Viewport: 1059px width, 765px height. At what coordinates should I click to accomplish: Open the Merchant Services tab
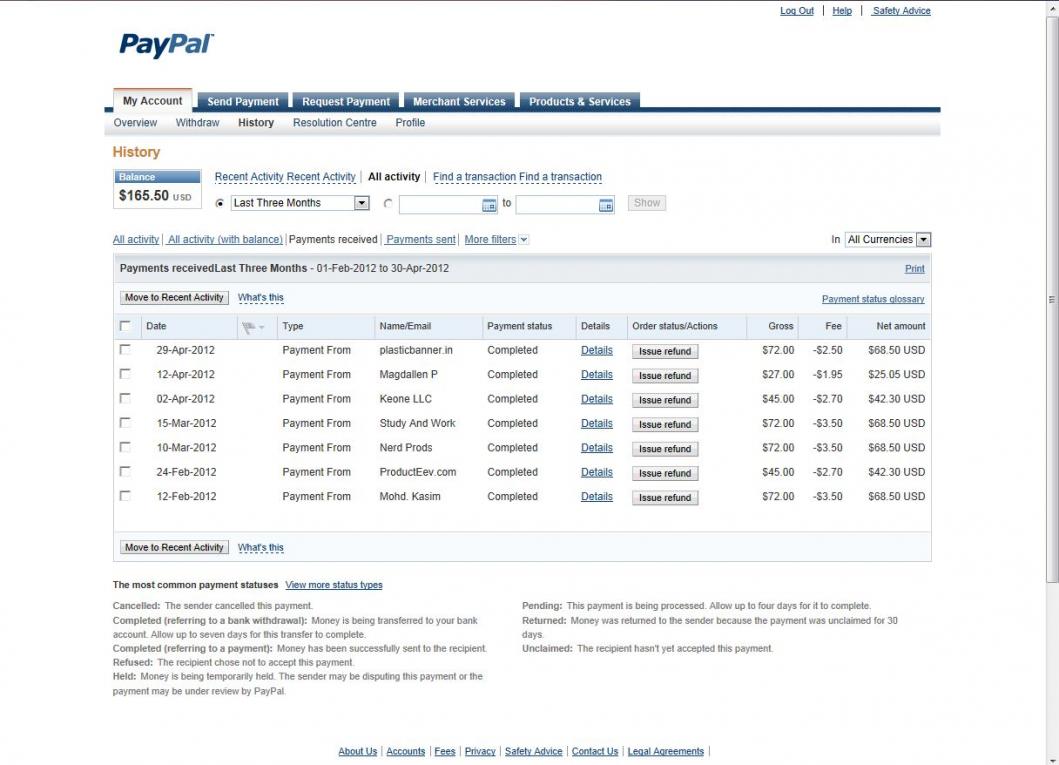tap(459, 101)
